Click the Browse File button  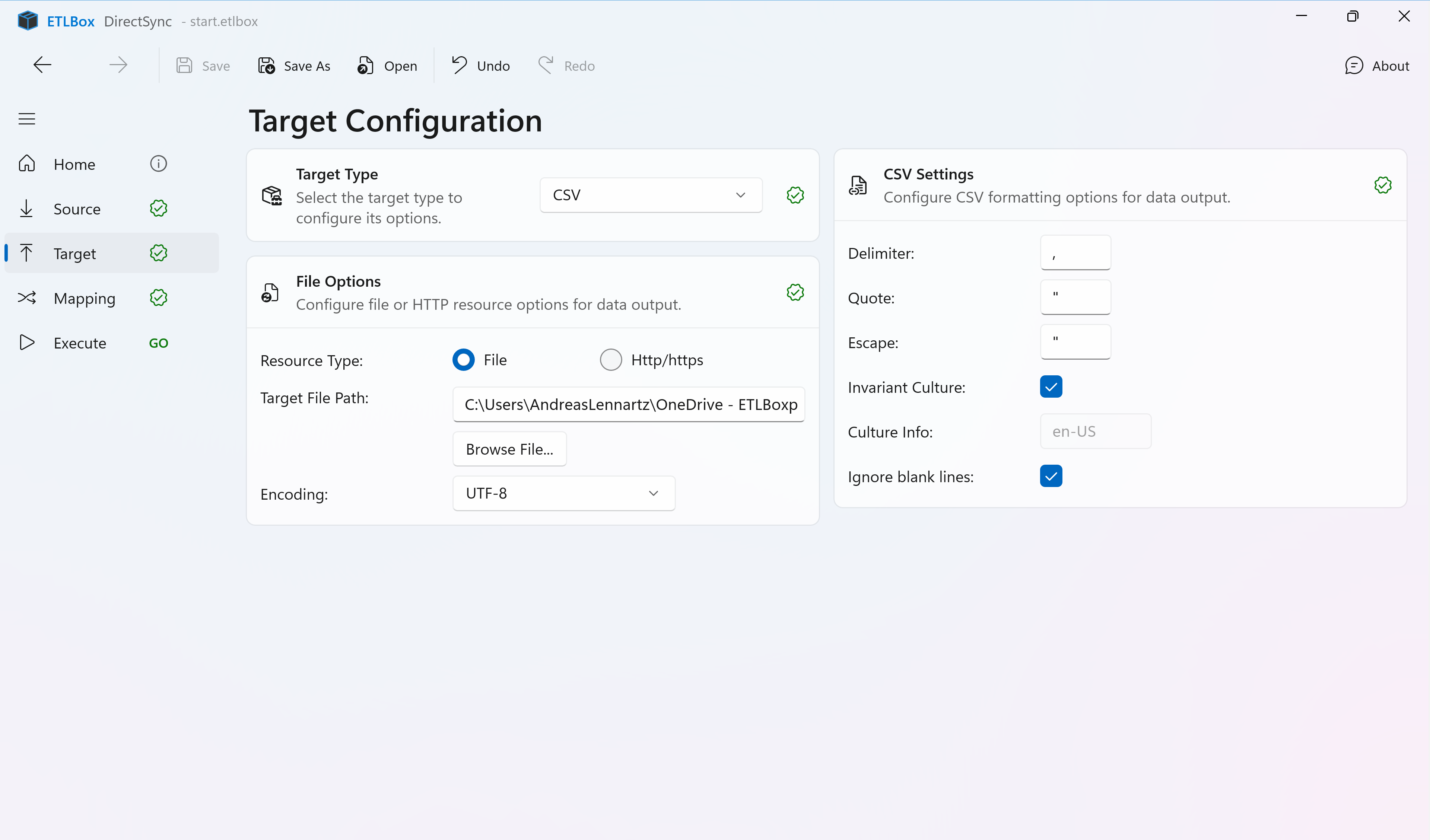pyautogui.click(x=509, y=448)
